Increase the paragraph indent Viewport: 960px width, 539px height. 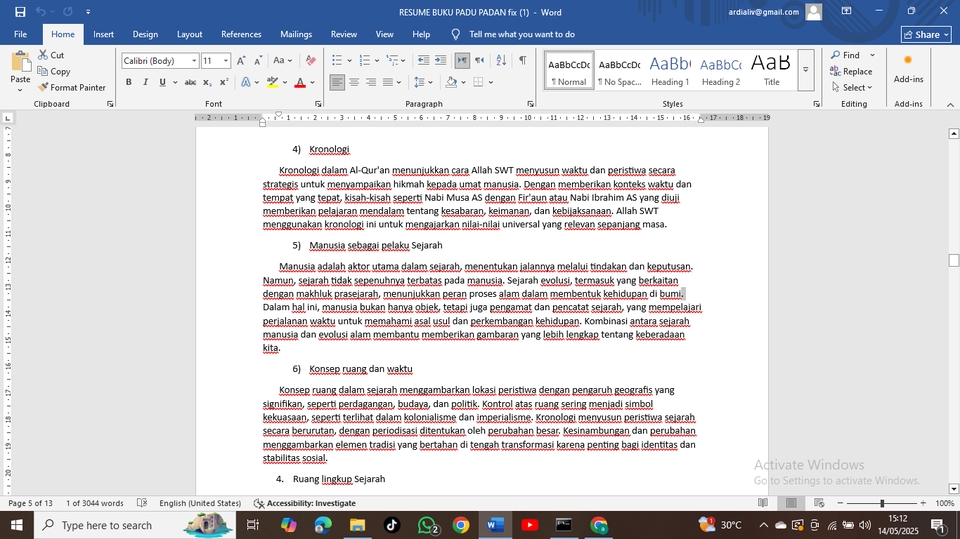pyautogui.click(x=440, y=60)
